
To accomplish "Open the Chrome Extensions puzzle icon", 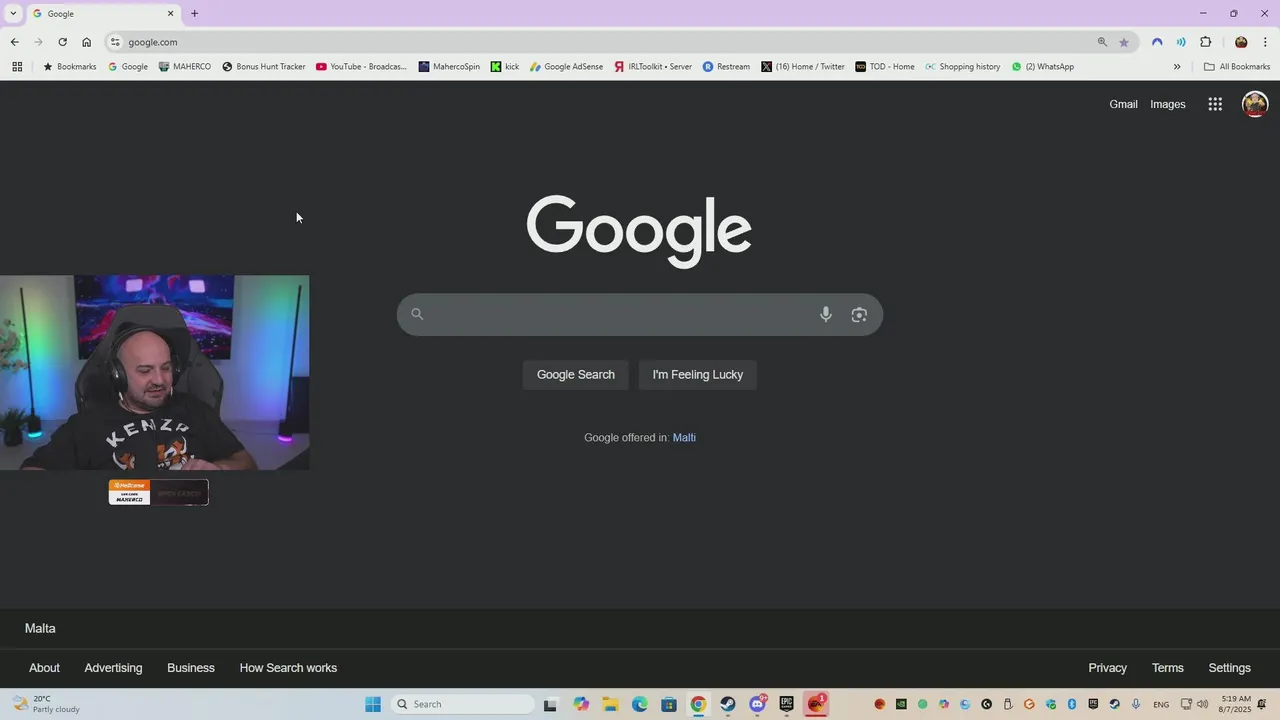I will click(x=1205, y=42).
